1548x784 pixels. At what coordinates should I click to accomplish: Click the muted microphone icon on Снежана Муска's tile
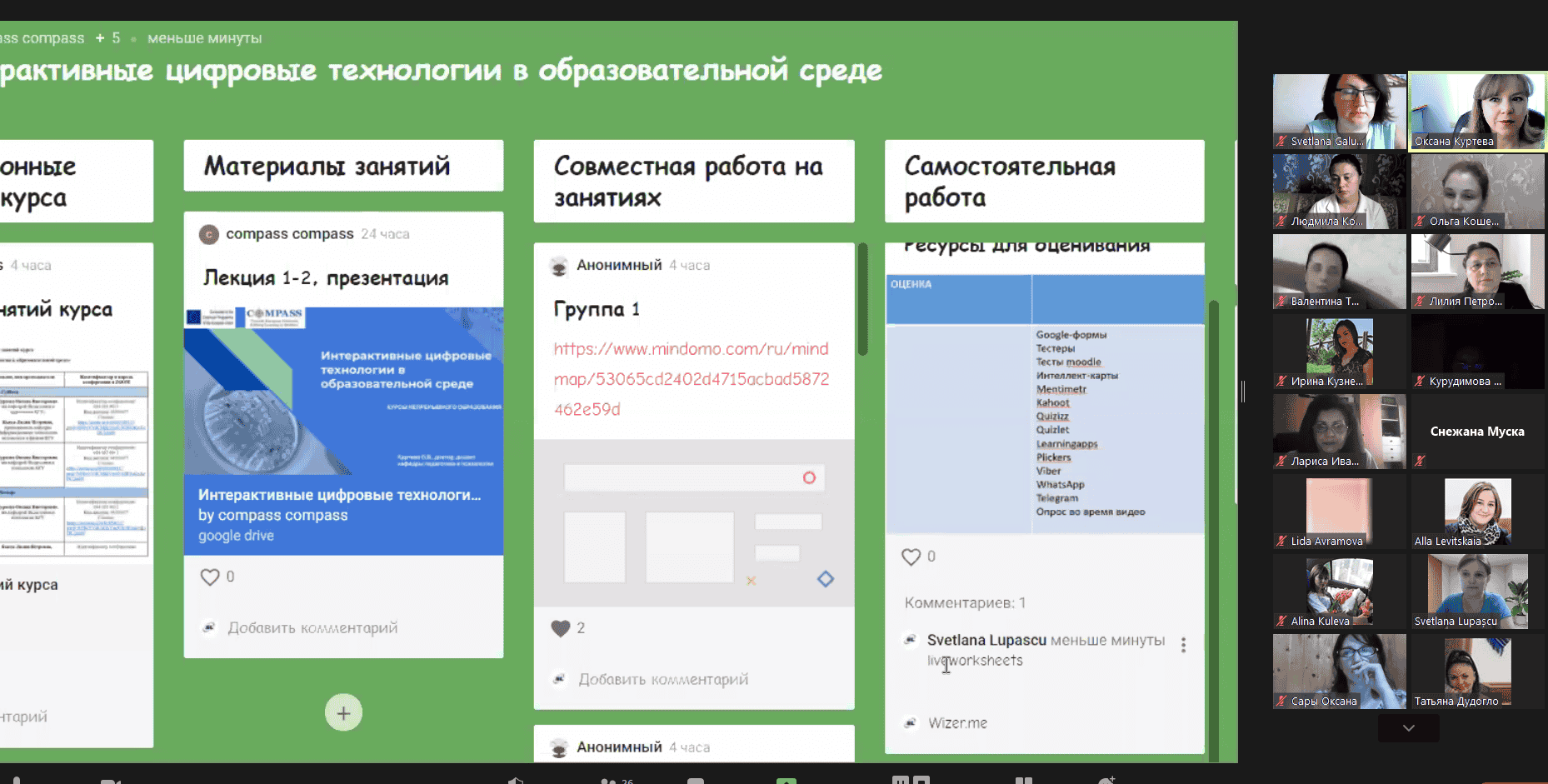click(1421, 461)
